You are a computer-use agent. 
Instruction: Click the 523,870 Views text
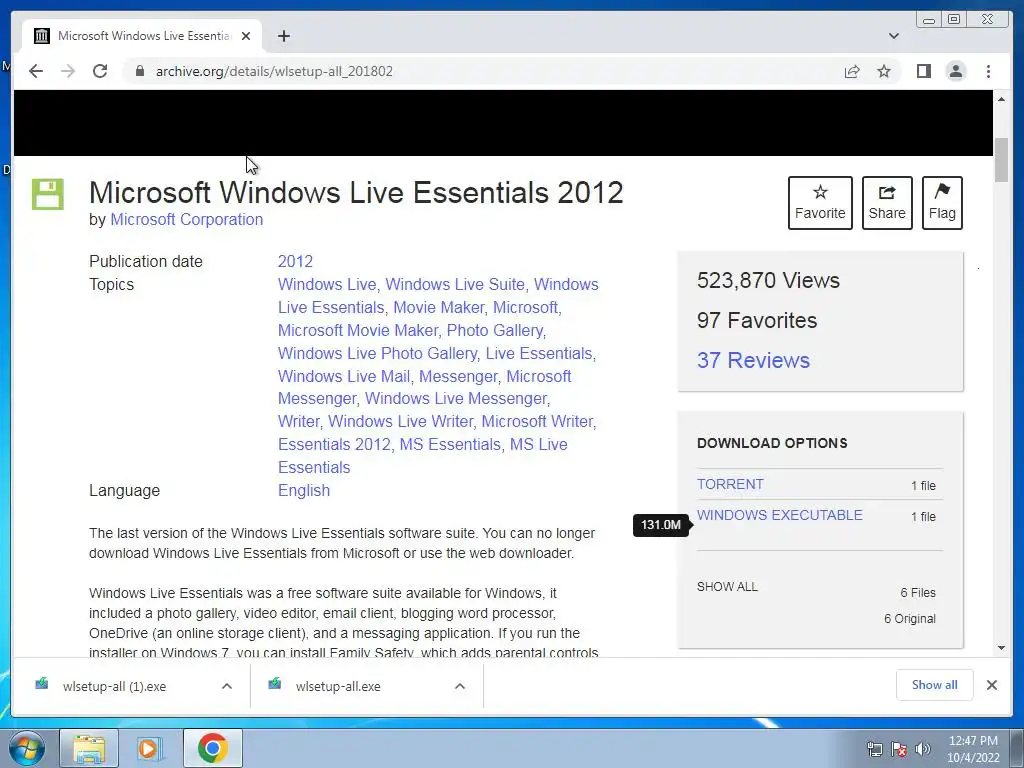tap(768, 280)
